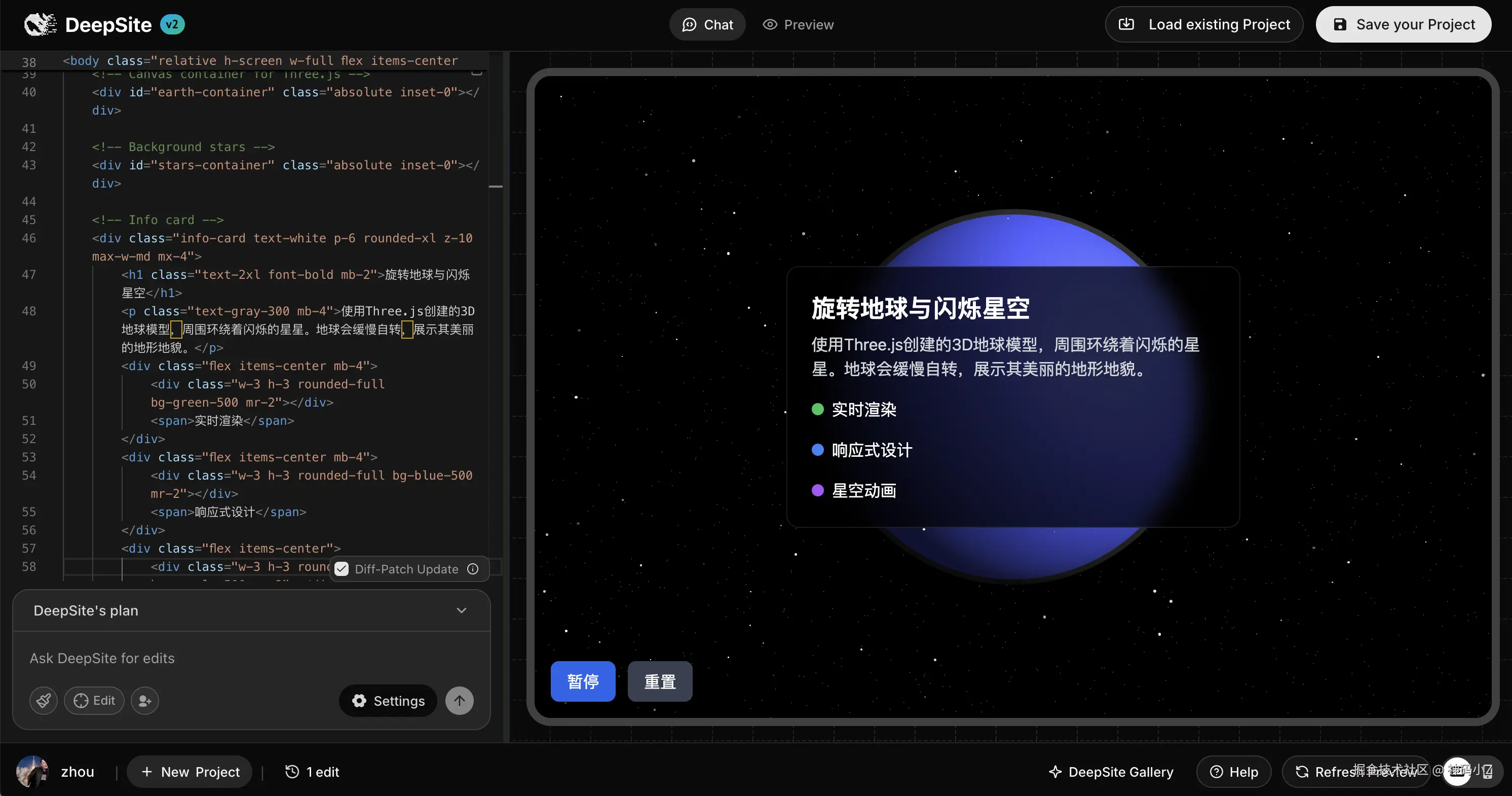
Task: Open the Load existing Project menu
Action: click(1204, 25)
